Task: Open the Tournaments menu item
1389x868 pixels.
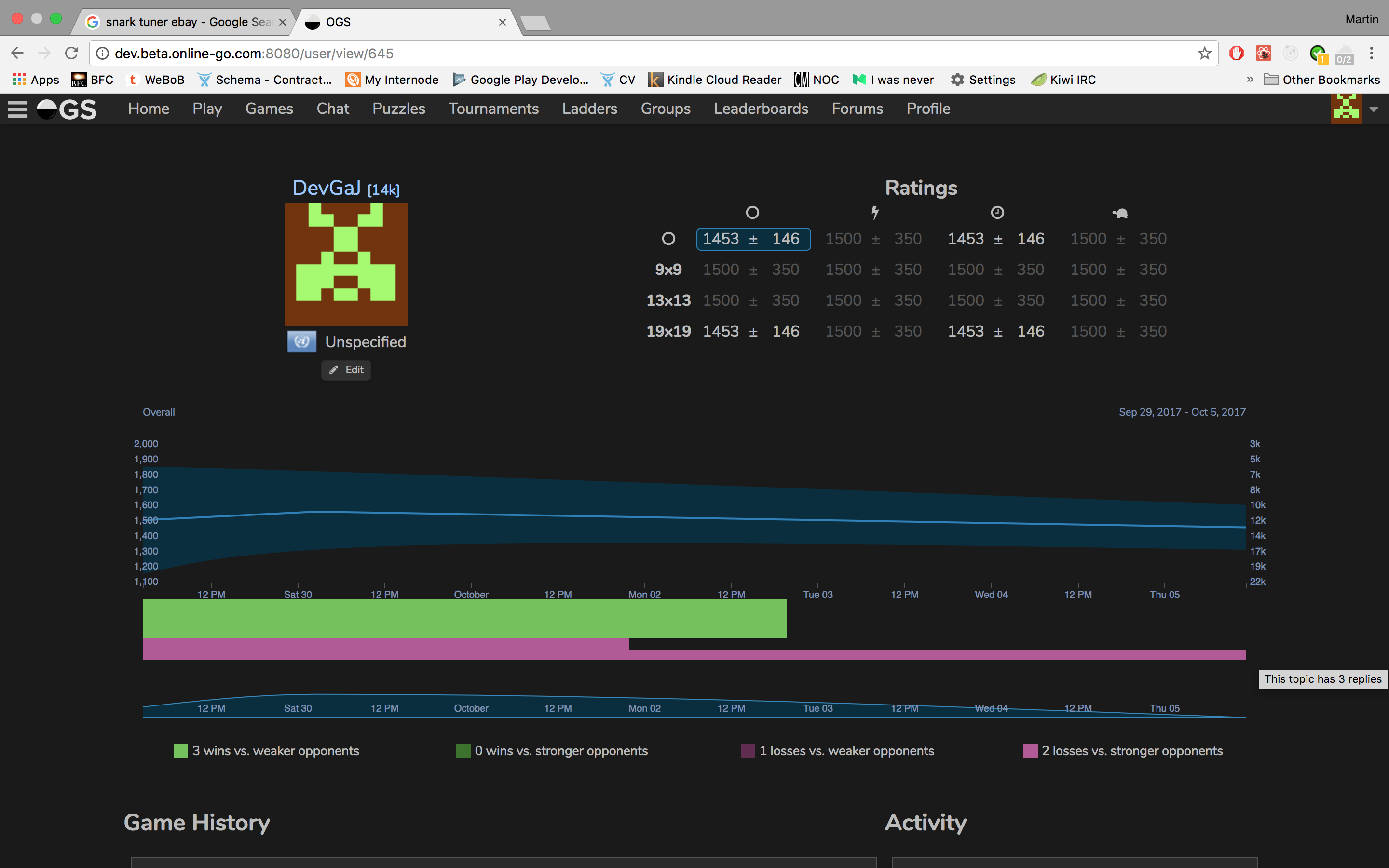Action: click(x=493, y=109)
